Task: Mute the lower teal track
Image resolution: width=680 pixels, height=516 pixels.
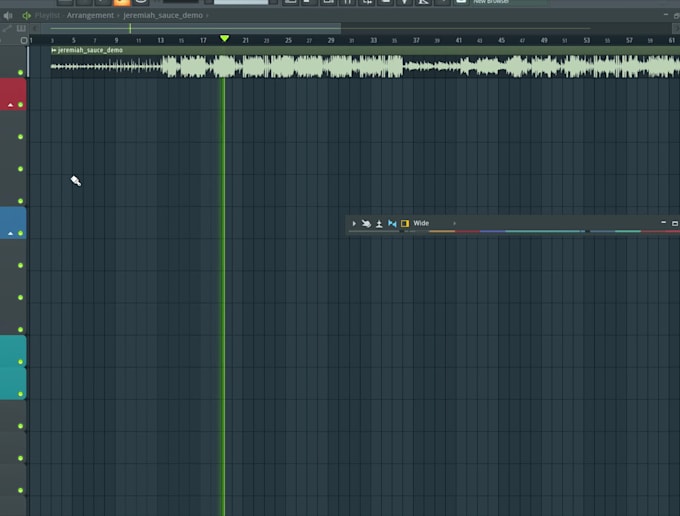Action: [x=20, y=394]
